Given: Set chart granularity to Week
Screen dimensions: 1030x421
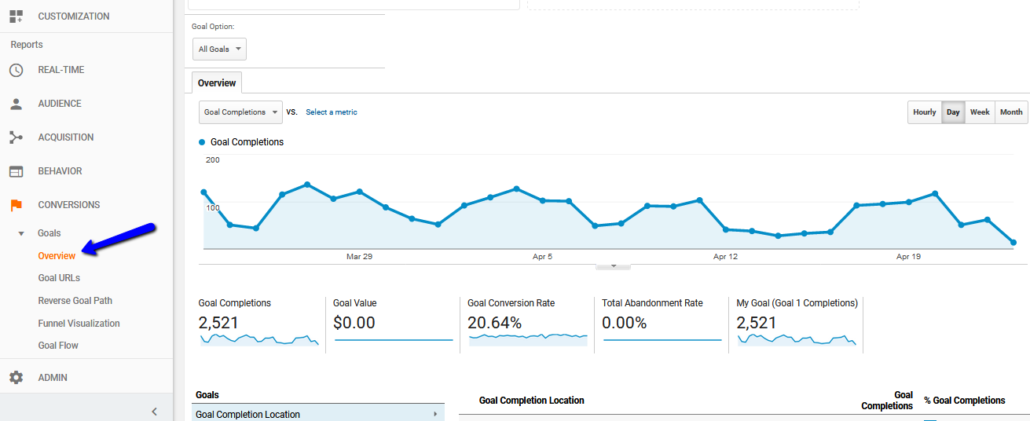Looking at the screenshot, I should pos(979,112).
